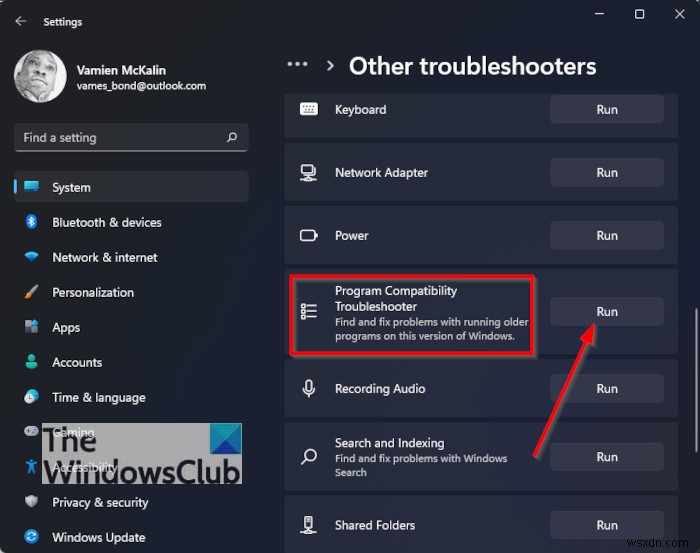The image size is (700, 553).
Task: Click the Windows Update sync icon
Action: [31, 536]
